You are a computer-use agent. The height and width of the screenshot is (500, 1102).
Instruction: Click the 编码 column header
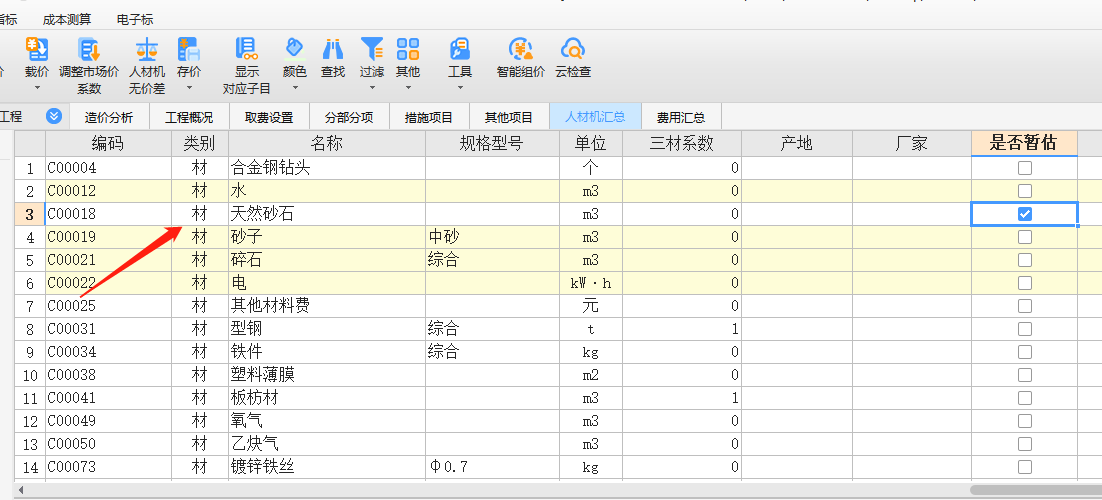[x=108, y=143]
